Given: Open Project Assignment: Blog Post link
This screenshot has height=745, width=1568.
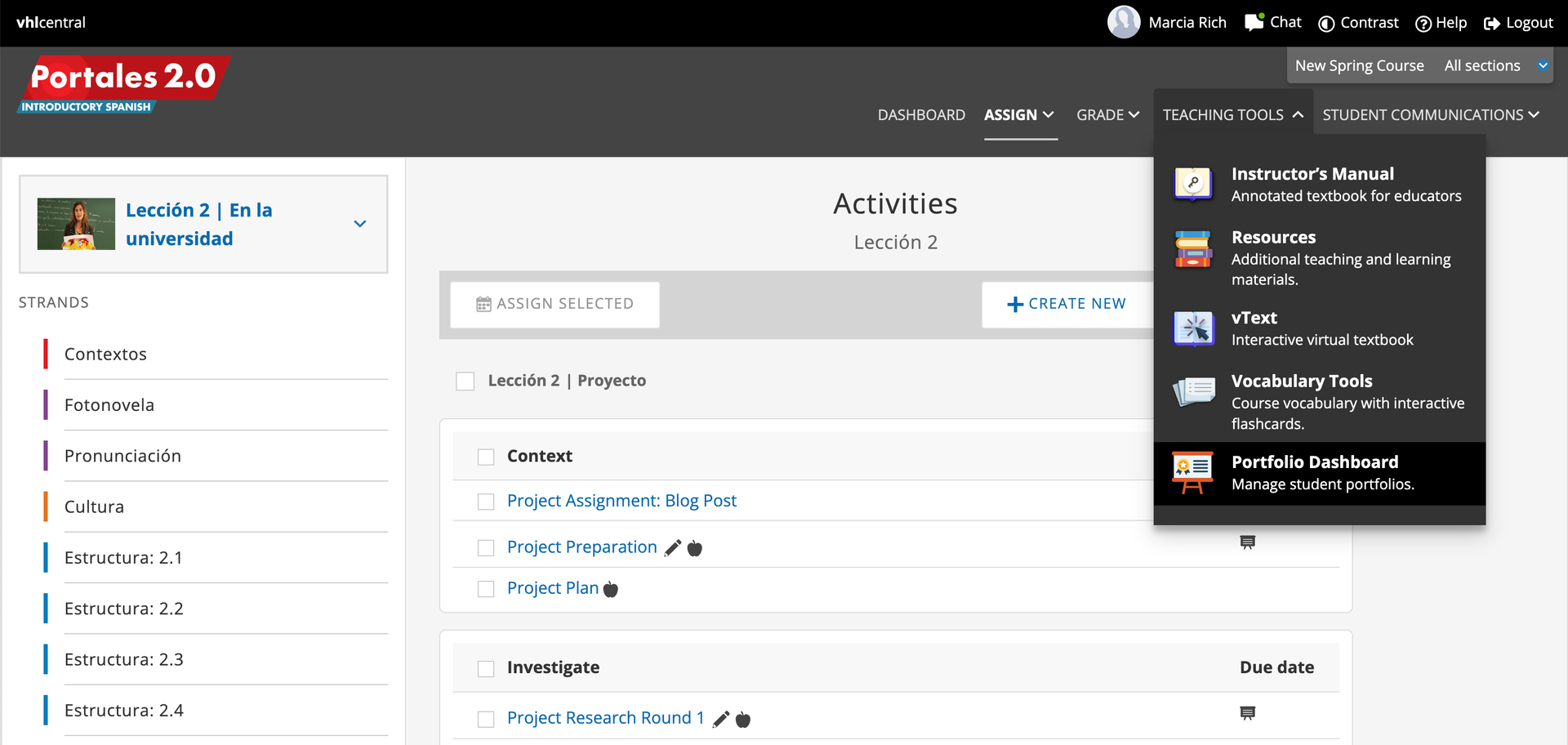Looking at the screenshot, I should point(621,501).
